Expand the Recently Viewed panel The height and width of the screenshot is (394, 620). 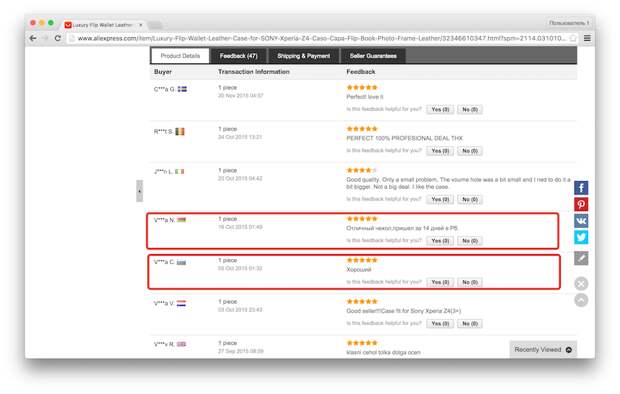click(x=543, y=350)
